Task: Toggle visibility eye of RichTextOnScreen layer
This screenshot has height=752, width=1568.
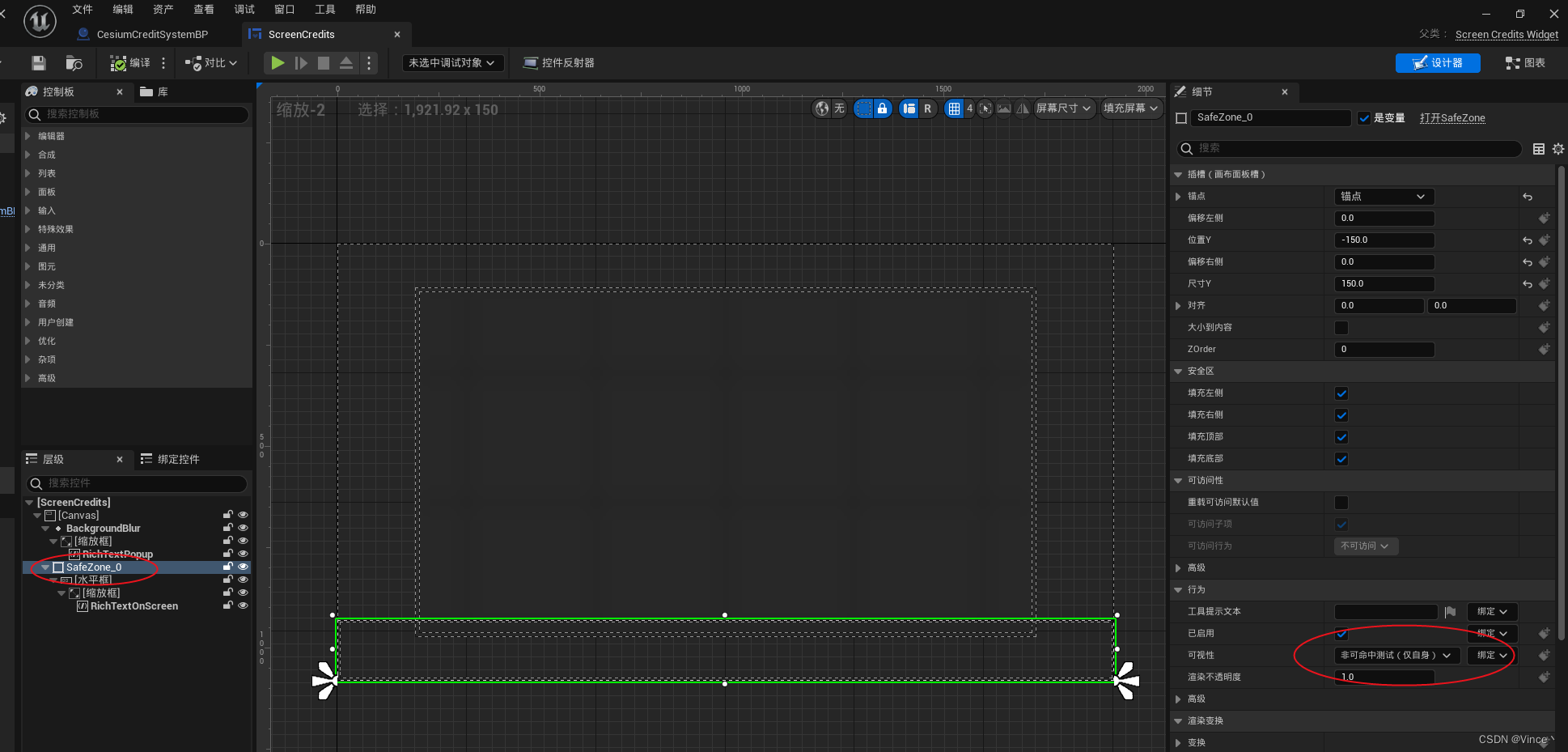Action: point(243,605)
